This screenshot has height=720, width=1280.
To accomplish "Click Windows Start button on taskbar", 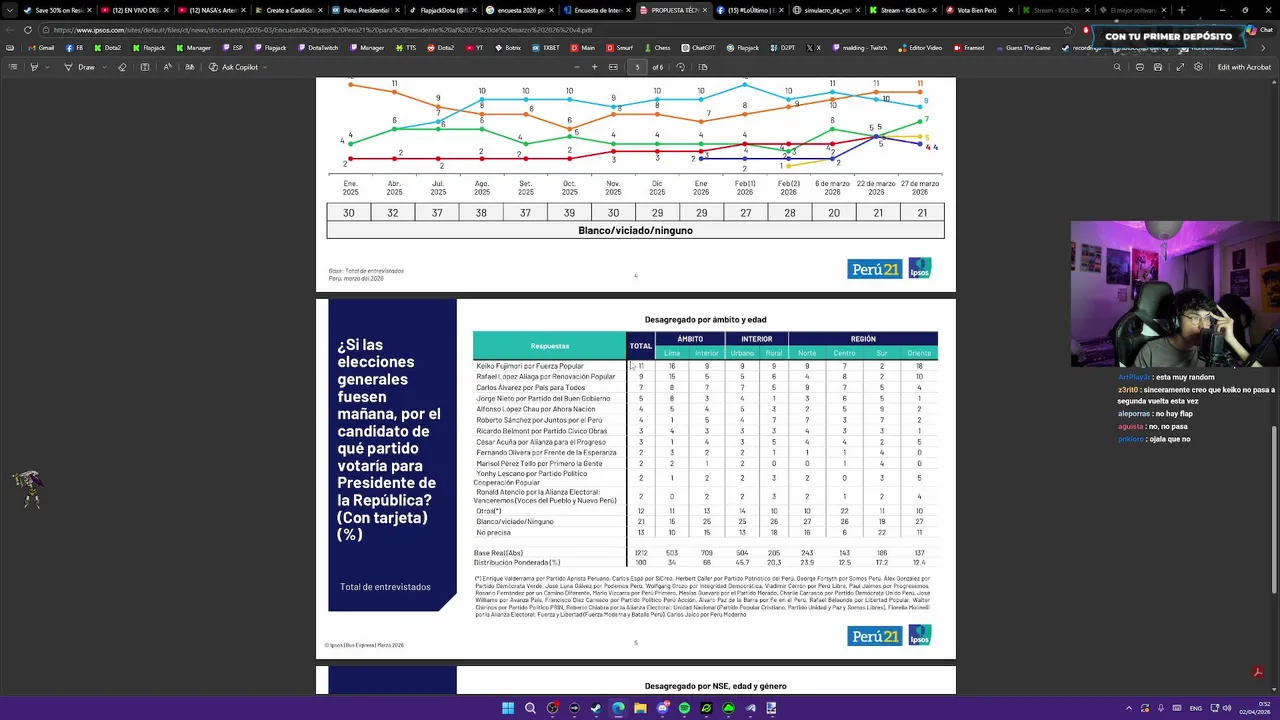I will 508,708.
